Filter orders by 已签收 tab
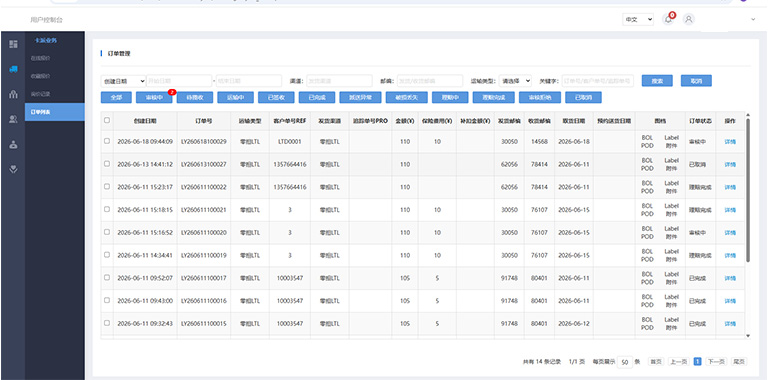The image size is (770, 380). tap(276, 97)
